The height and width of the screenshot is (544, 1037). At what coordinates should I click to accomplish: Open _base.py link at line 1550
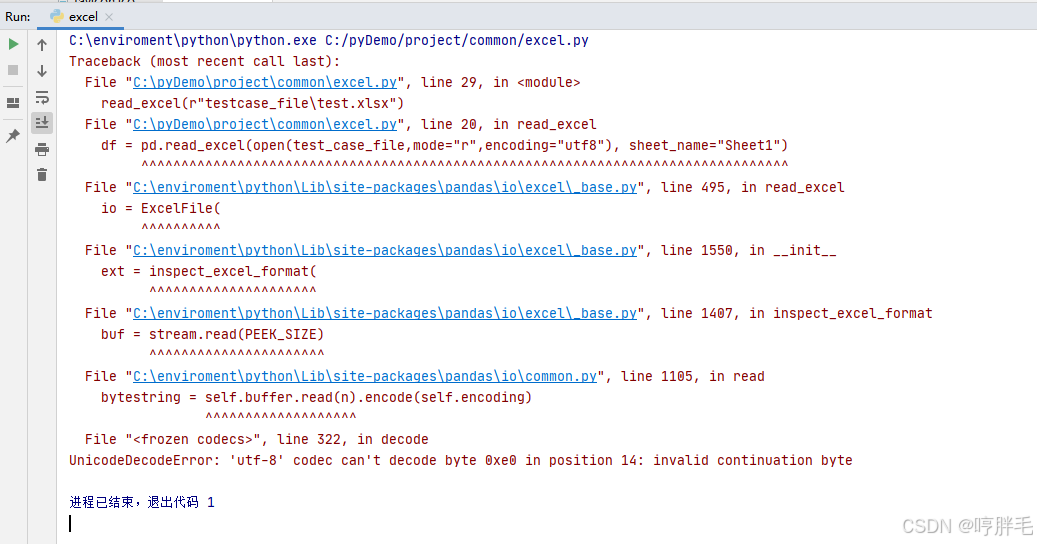(385, 251)
